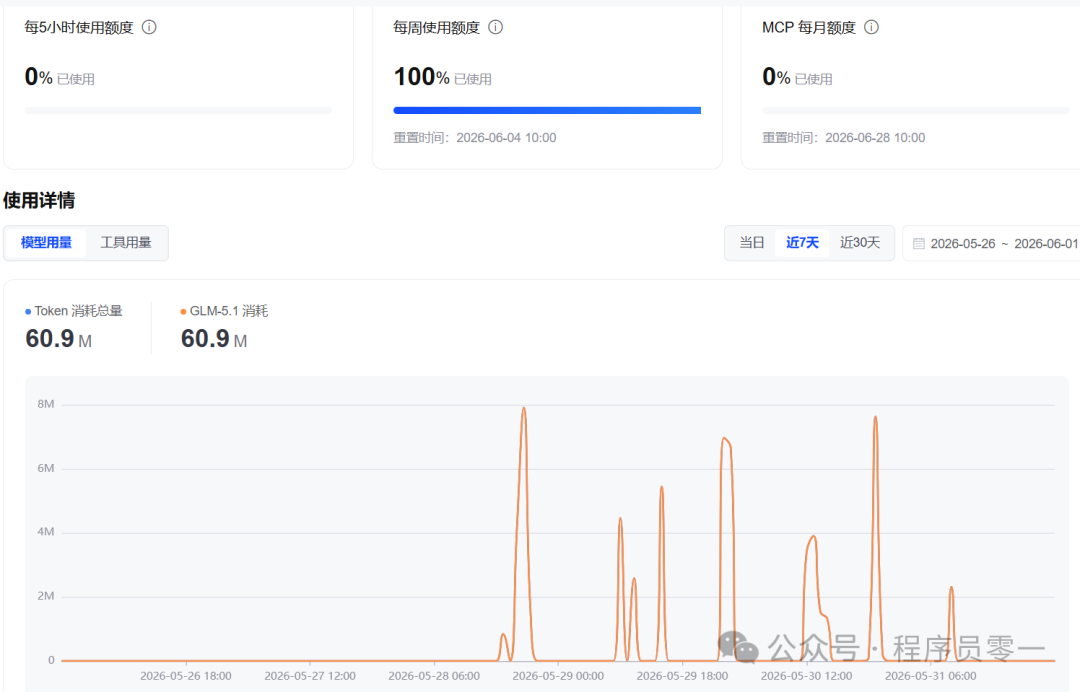Click x-axis label 2026-05-27 12:00

pyautogui.click(x=310, y=676)
